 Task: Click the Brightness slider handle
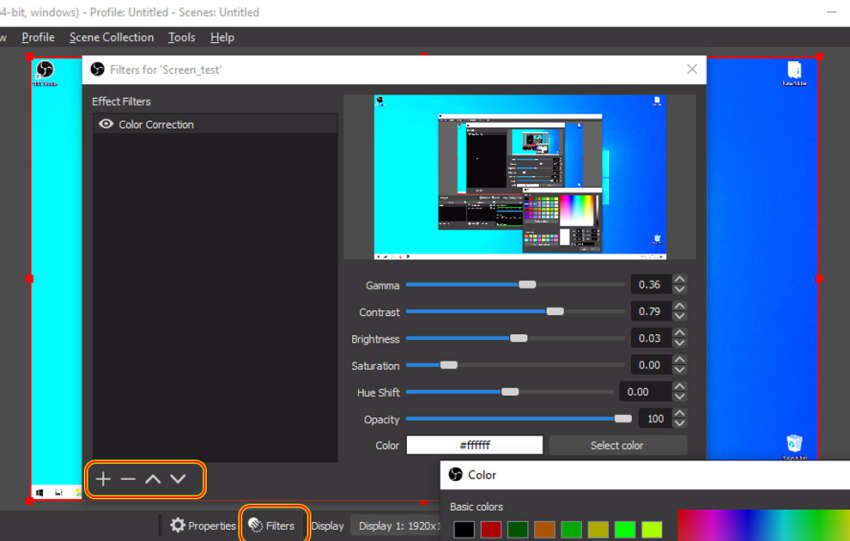point(519,338)
